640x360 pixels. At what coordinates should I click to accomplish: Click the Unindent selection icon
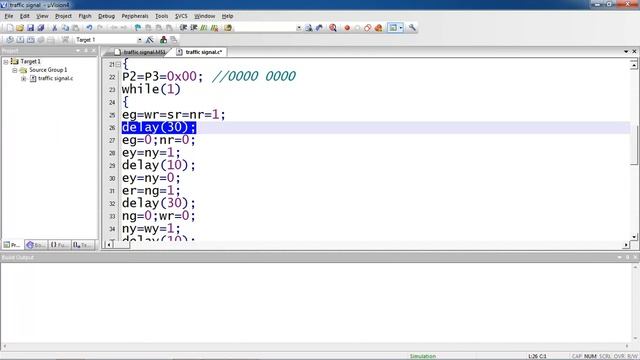[x=194, y=28]
